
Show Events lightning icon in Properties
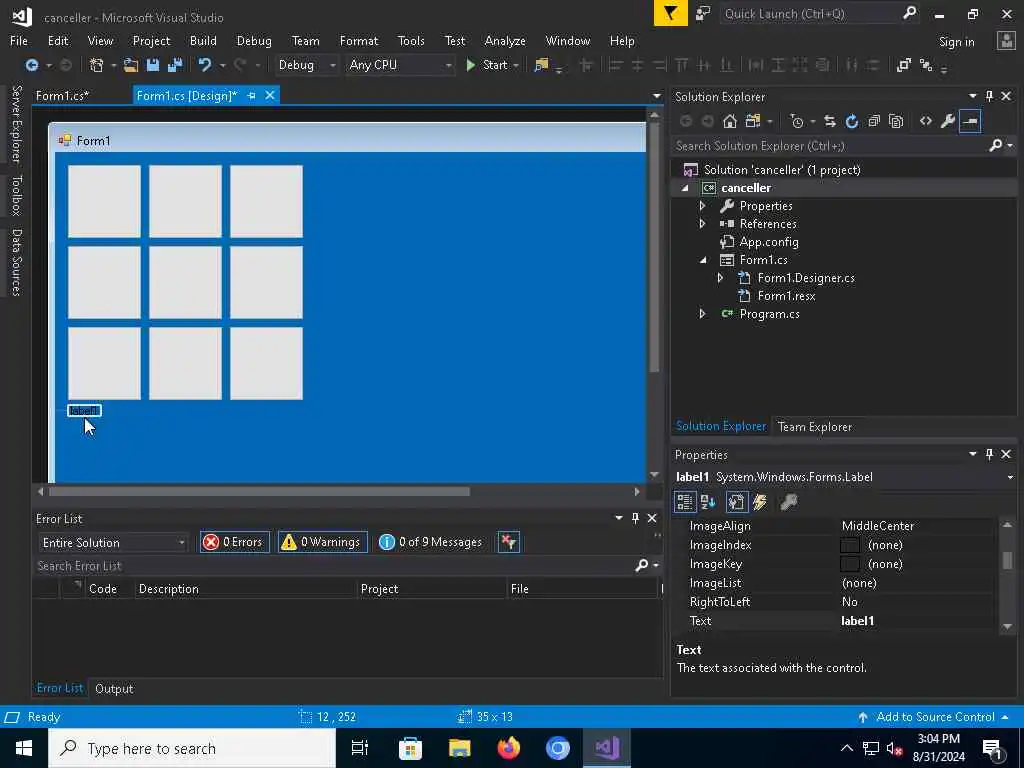760,502
